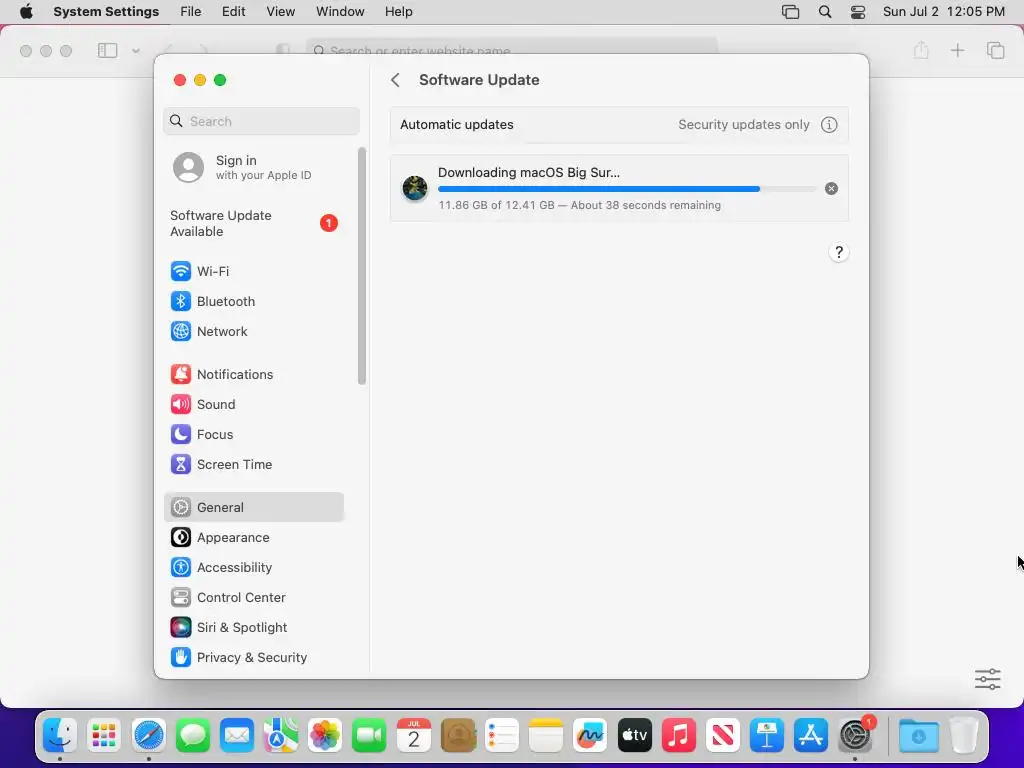Open the View menu
Image resolution: width=1024 pixels, height=768 pixels.
[x=281, y=12]
